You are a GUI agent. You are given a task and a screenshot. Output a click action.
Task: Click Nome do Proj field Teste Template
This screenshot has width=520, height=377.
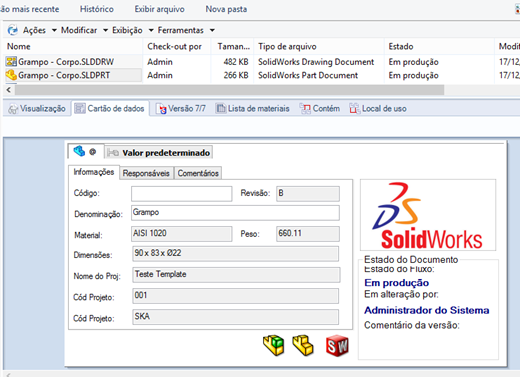pos(236,275)
